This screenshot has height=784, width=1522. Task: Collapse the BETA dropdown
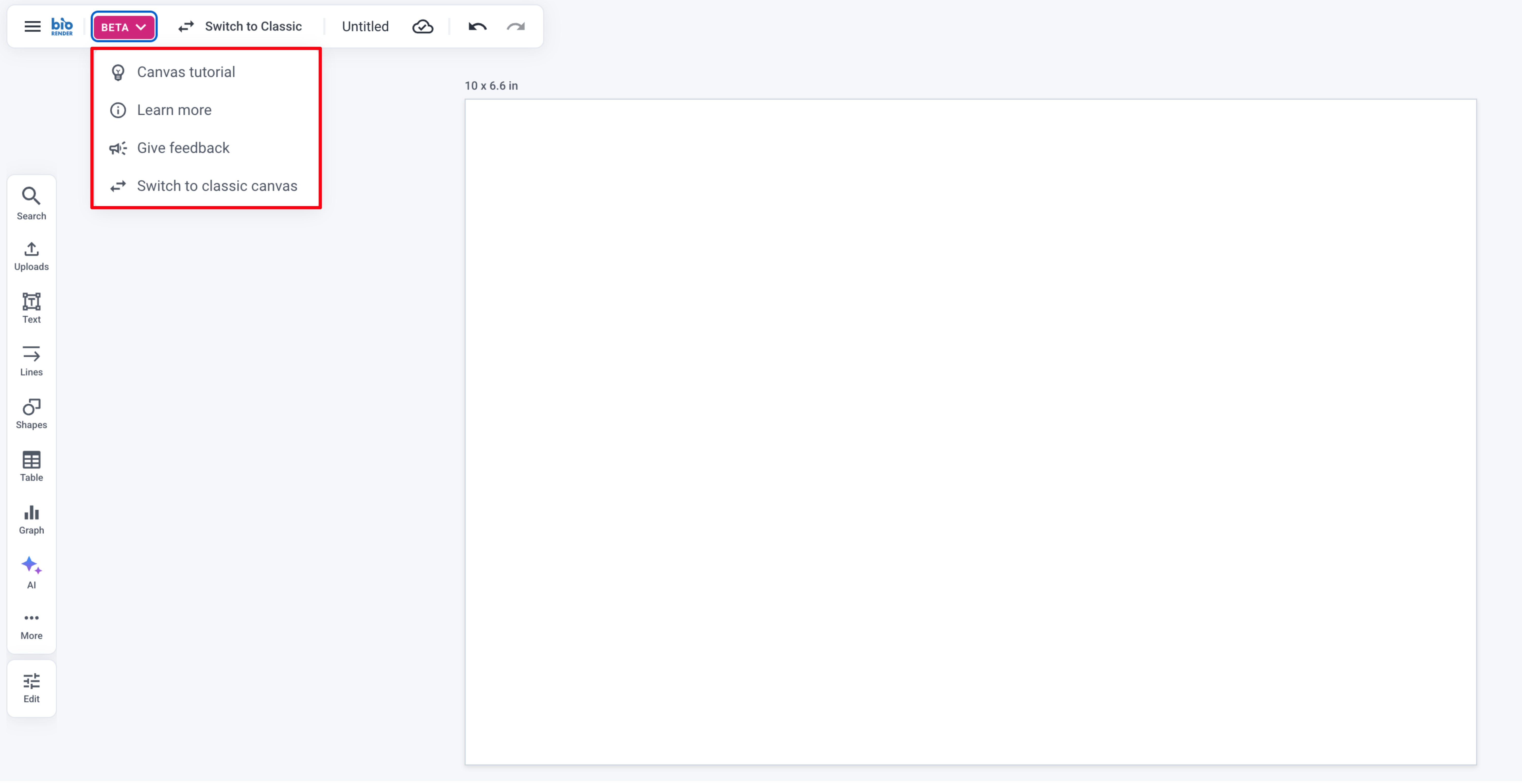tap(124, 27)
